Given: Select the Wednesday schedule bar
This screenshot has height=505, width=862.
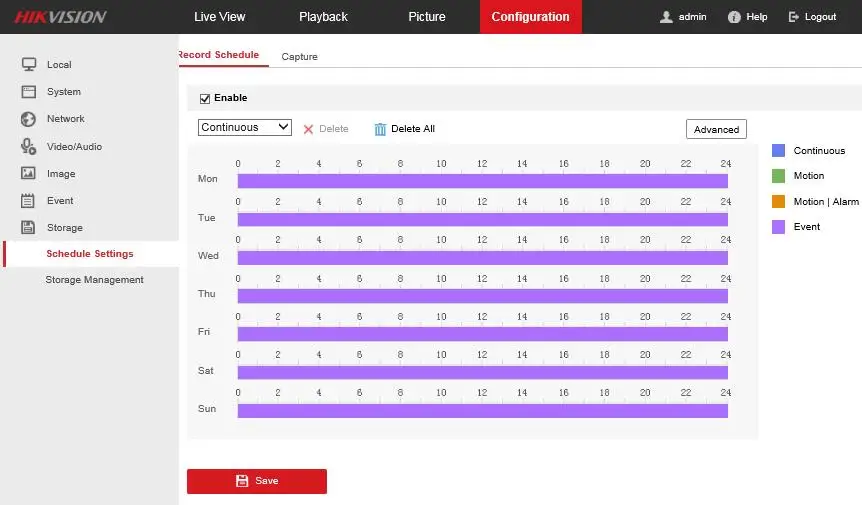Looking at the screenshot, I should point(483,257).
